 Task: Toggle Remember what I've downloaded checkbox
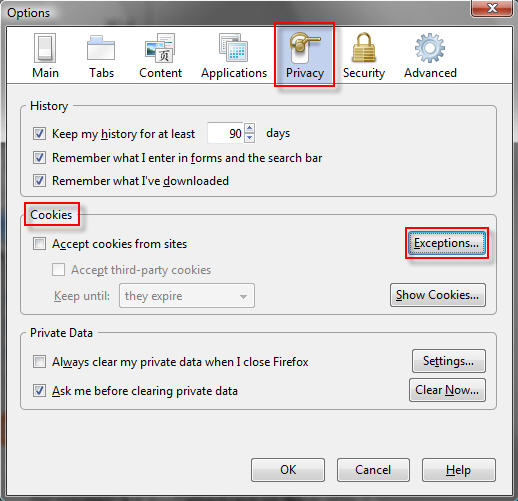[39, 181]
